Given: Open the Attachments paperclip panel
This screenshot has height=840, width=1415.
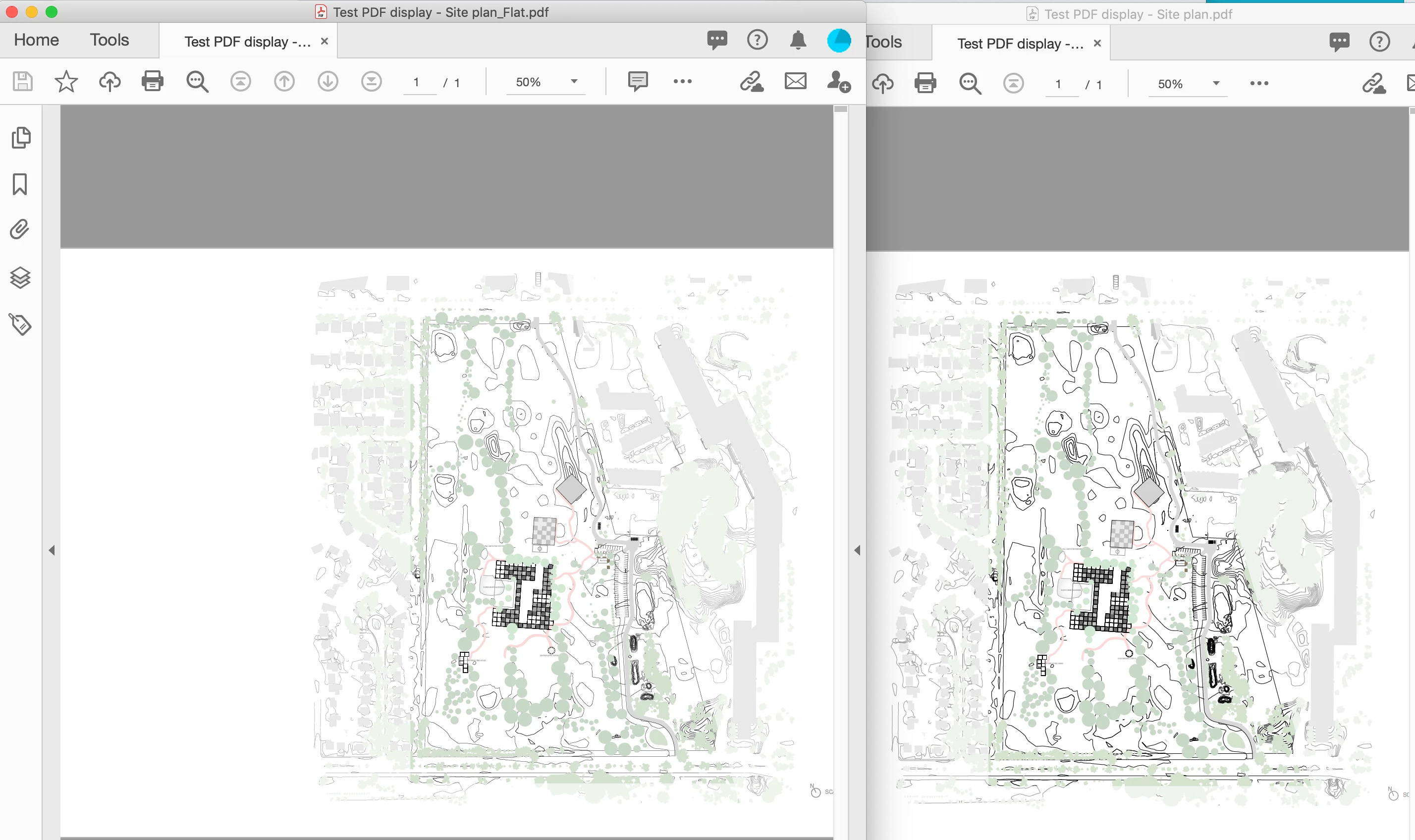Looking at the screenshot, I should [20, 230].
